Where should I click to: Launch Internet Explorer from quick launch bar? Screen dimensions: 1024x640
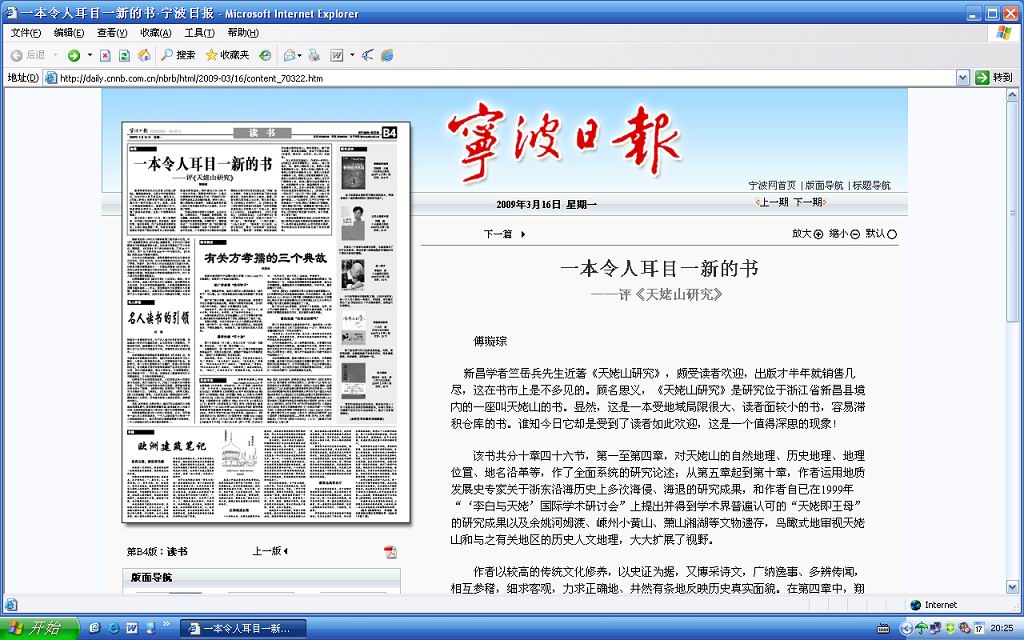113,628
